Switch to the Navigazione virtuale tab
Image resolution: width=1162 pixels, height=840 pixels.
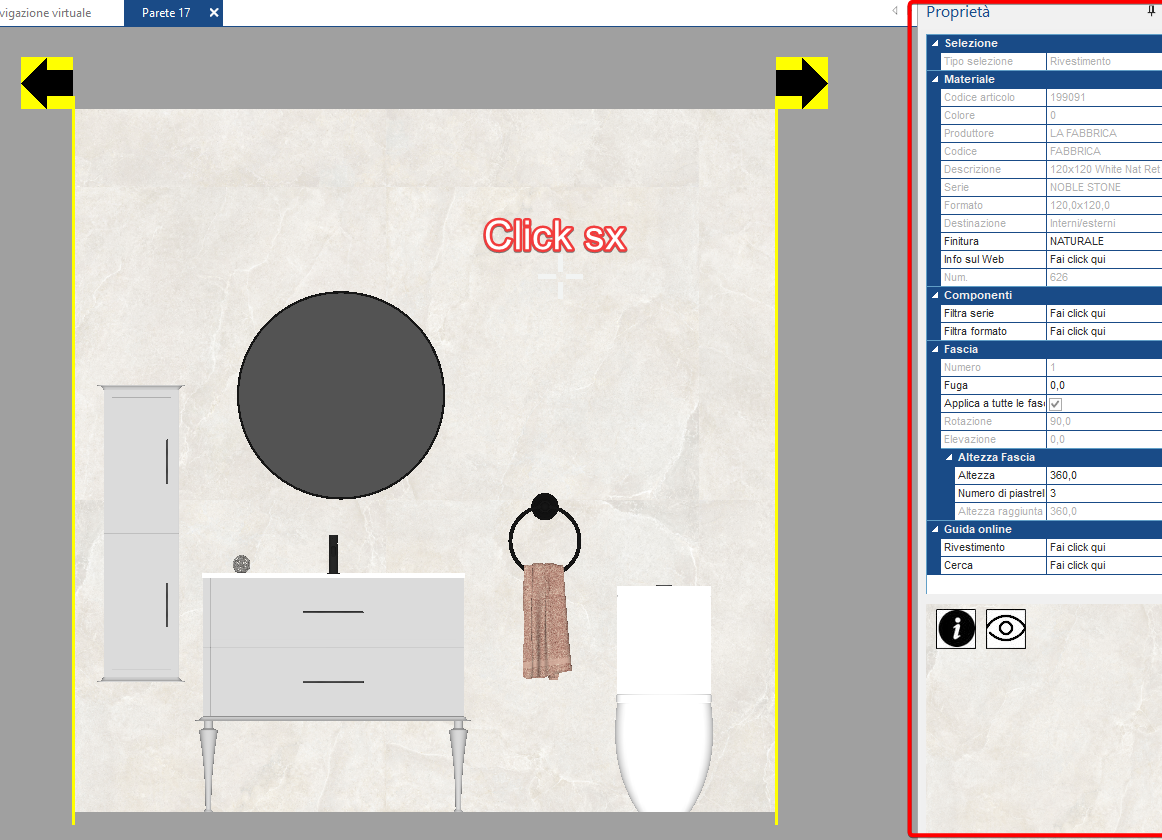click(x=46, y=13)
